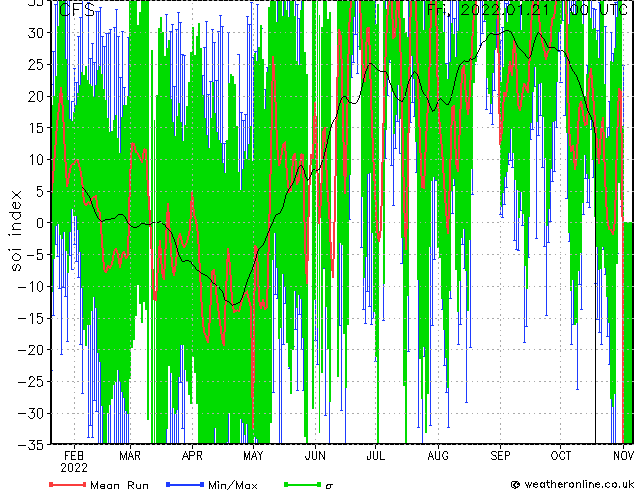Click the 'soi index' axis title
Image resolution: width=634 pixels, height=490 pixels.
coord(15,230)
